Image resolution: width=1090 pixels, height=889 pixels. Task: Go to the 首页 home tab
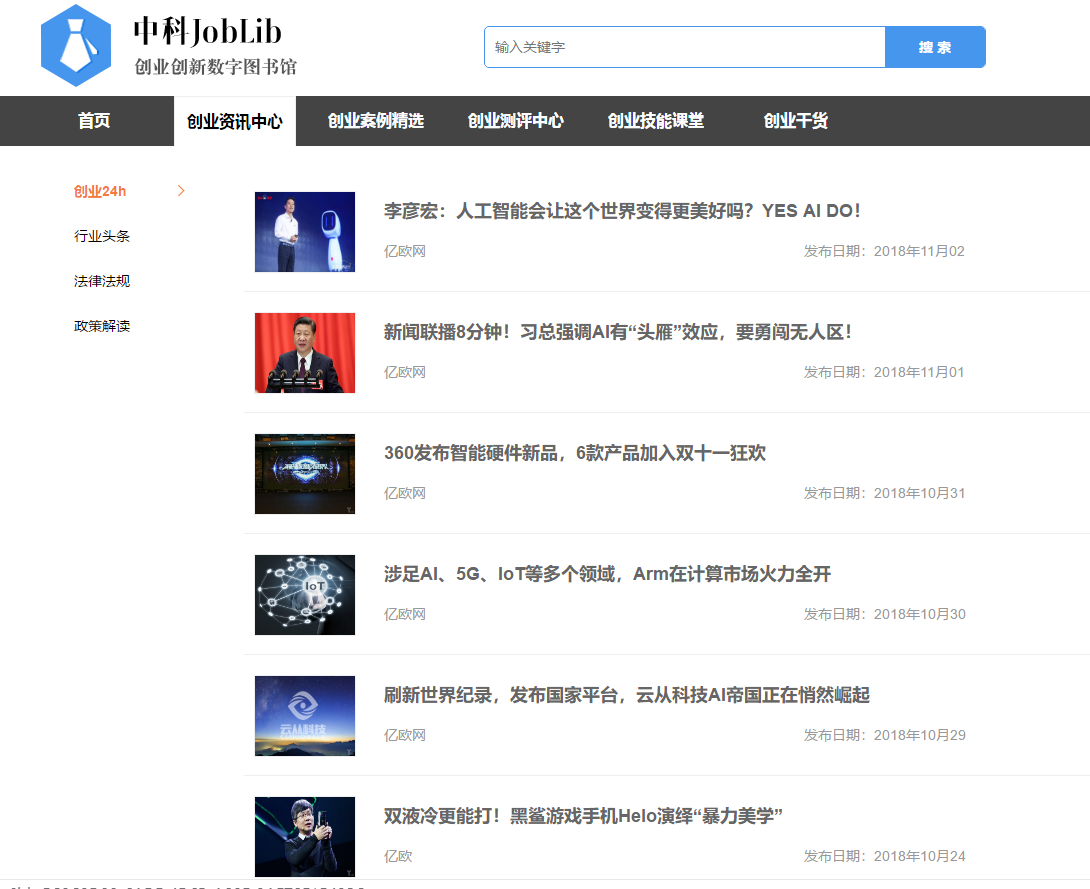pos(94,121)
